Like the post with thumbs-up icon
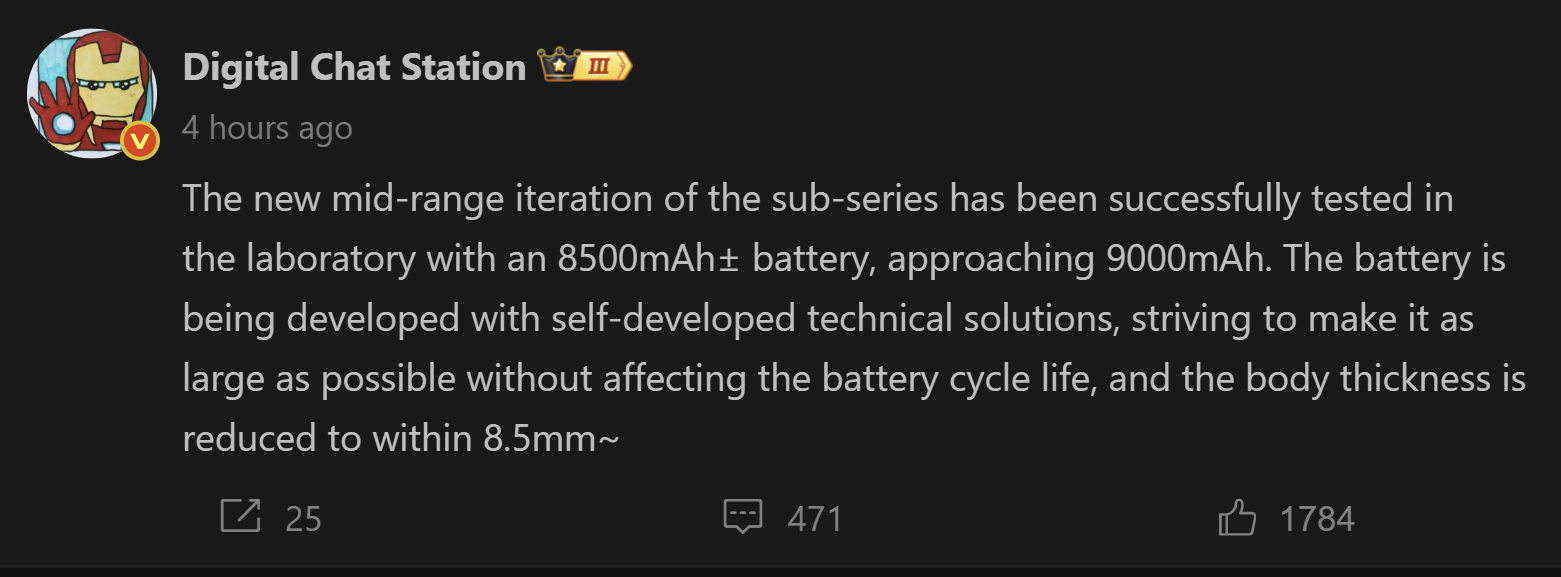Viewport: 1561px width, 577px height. (1237, 519)
